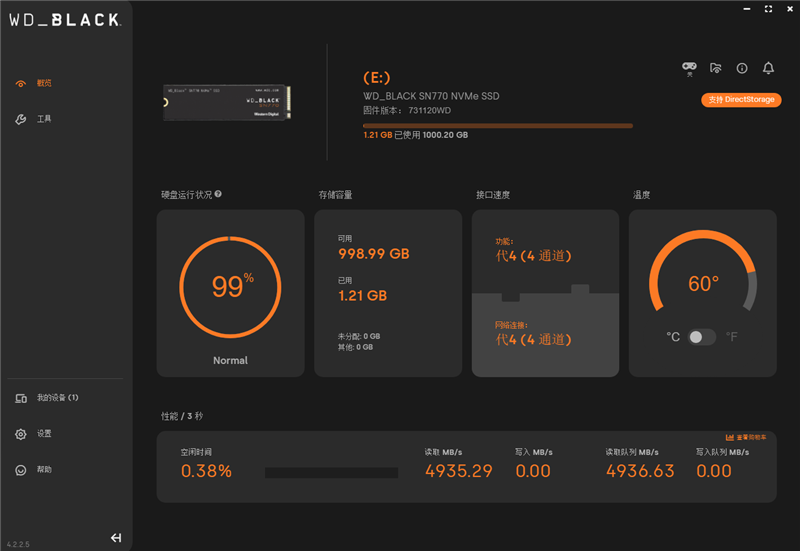Click the 4935.29 read MB/s value

pos(459,471)
